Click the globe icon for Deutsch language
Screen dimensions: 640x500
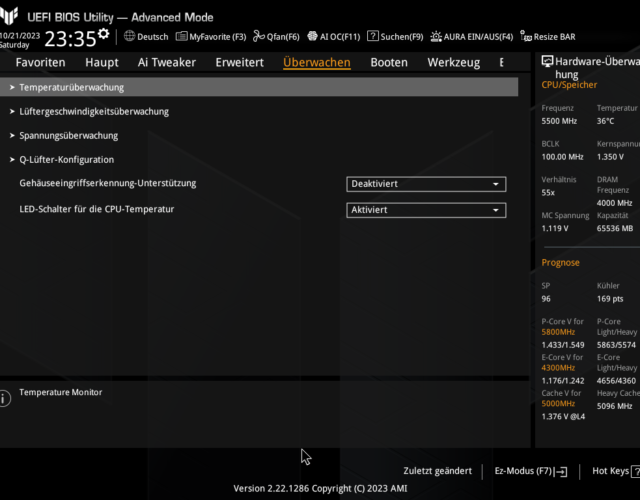point(129,37)
